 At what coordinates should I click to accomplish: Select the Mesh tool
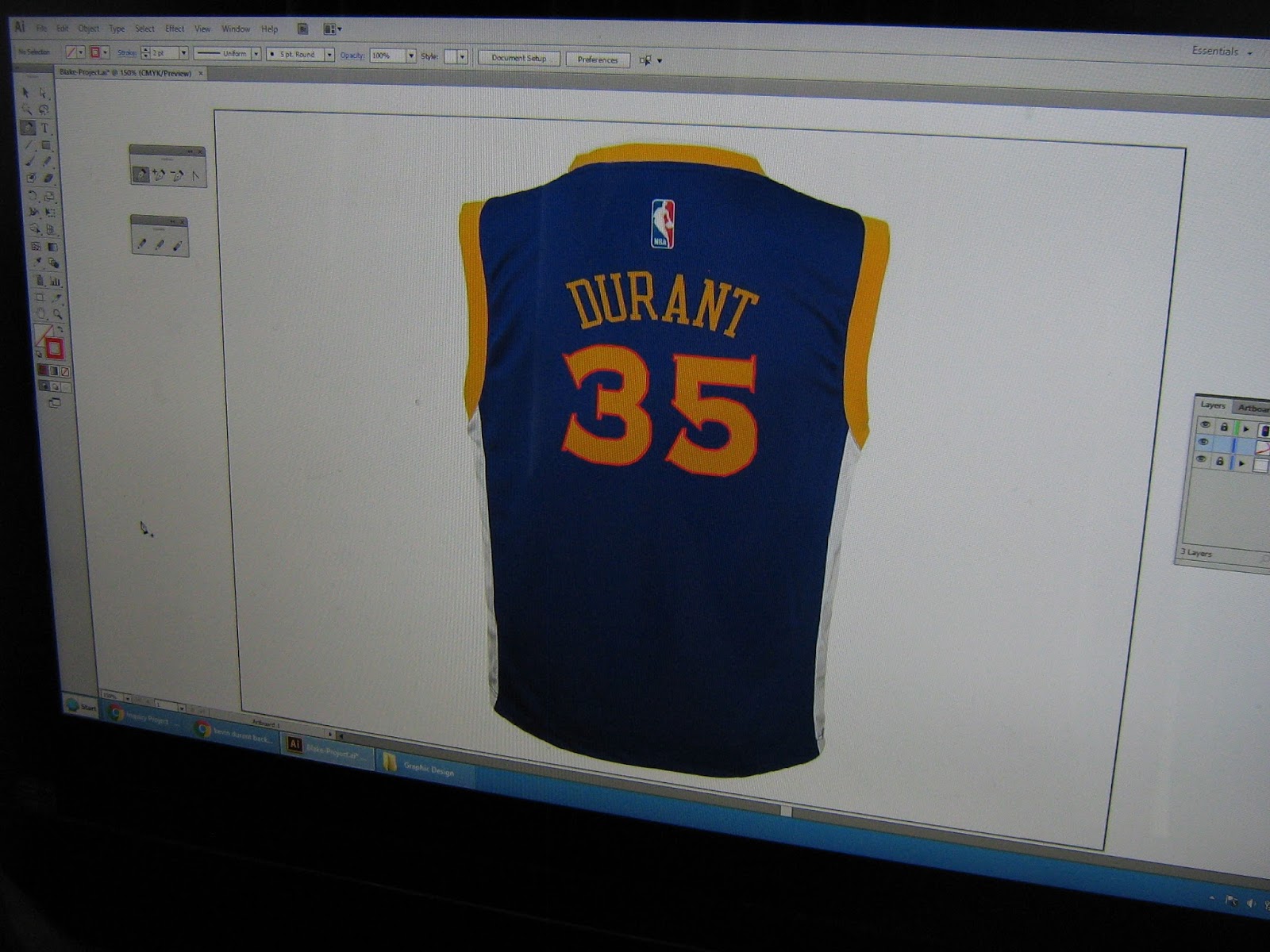pyautogui.click(x=36, y=246)
